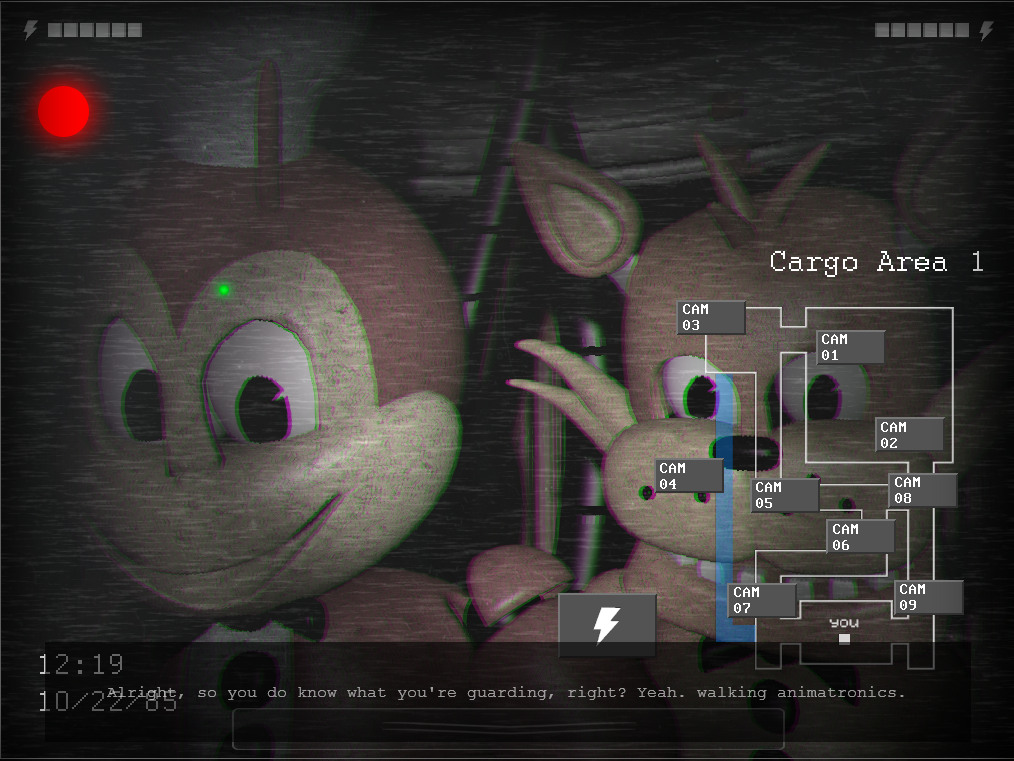Switch to CAM 01 feed
The height and width of the screenshot is (761, 1014).
(x=850, y=347)
